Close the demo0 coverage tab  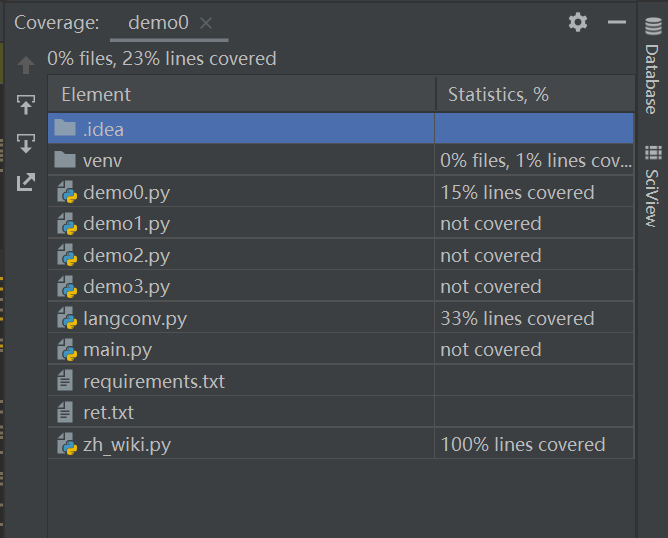point(206,23)
